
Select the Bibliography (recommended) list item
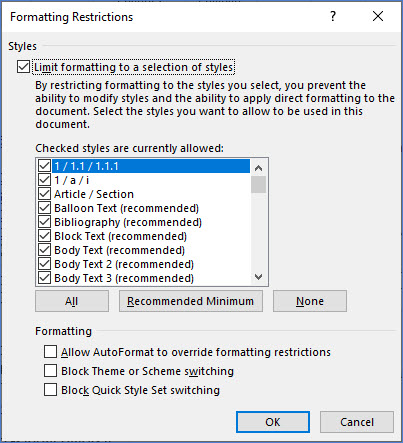[128, 222]
